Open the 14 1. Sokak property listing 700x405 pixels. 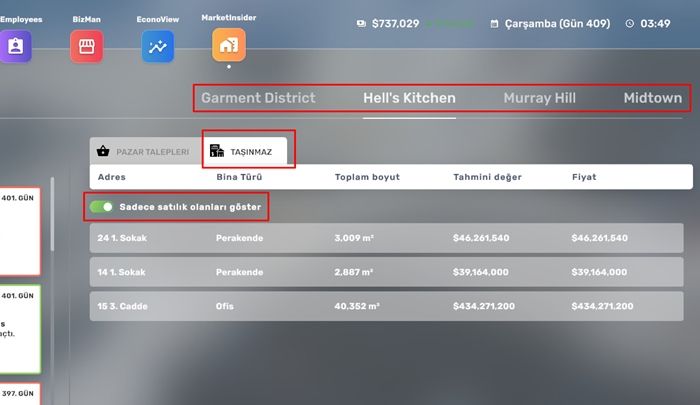click(390, 272)
